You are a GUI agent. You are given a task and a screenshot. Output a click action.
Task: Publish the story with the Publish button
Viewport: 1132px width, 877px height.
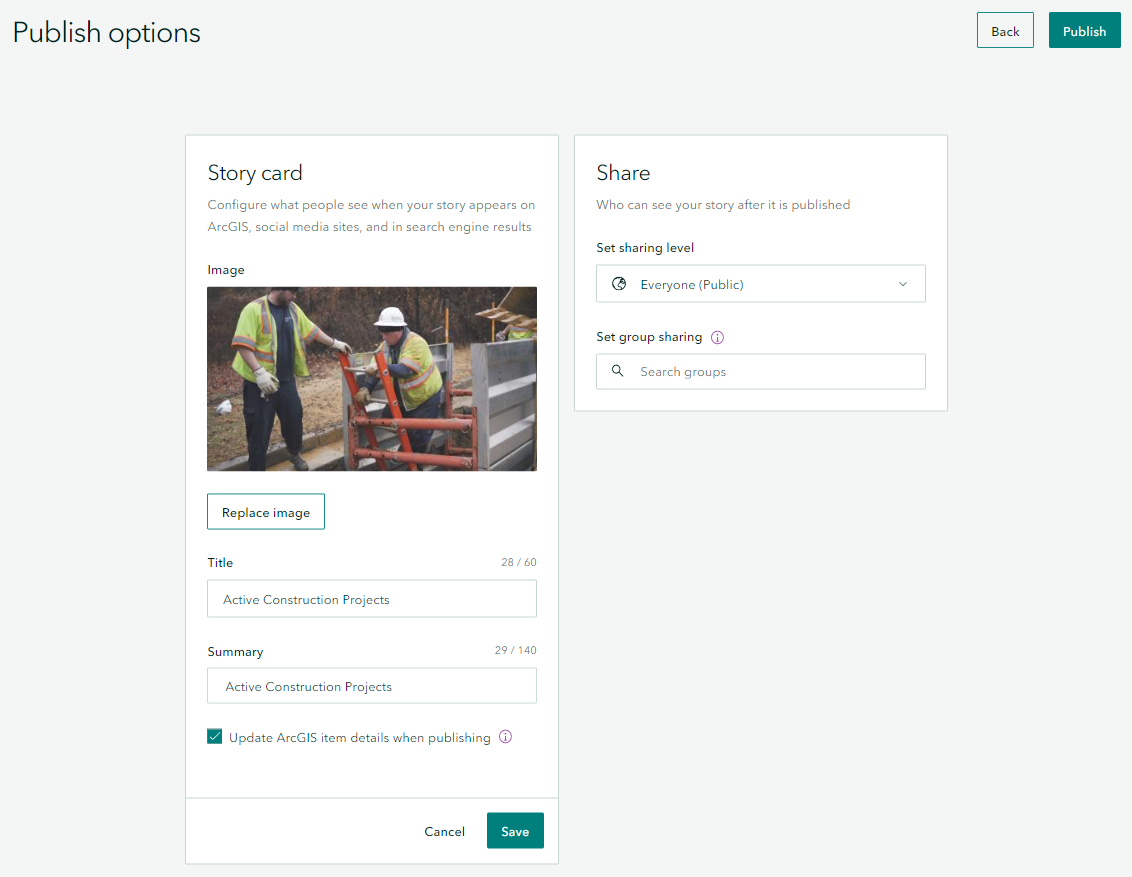(x=1084, y=31)
